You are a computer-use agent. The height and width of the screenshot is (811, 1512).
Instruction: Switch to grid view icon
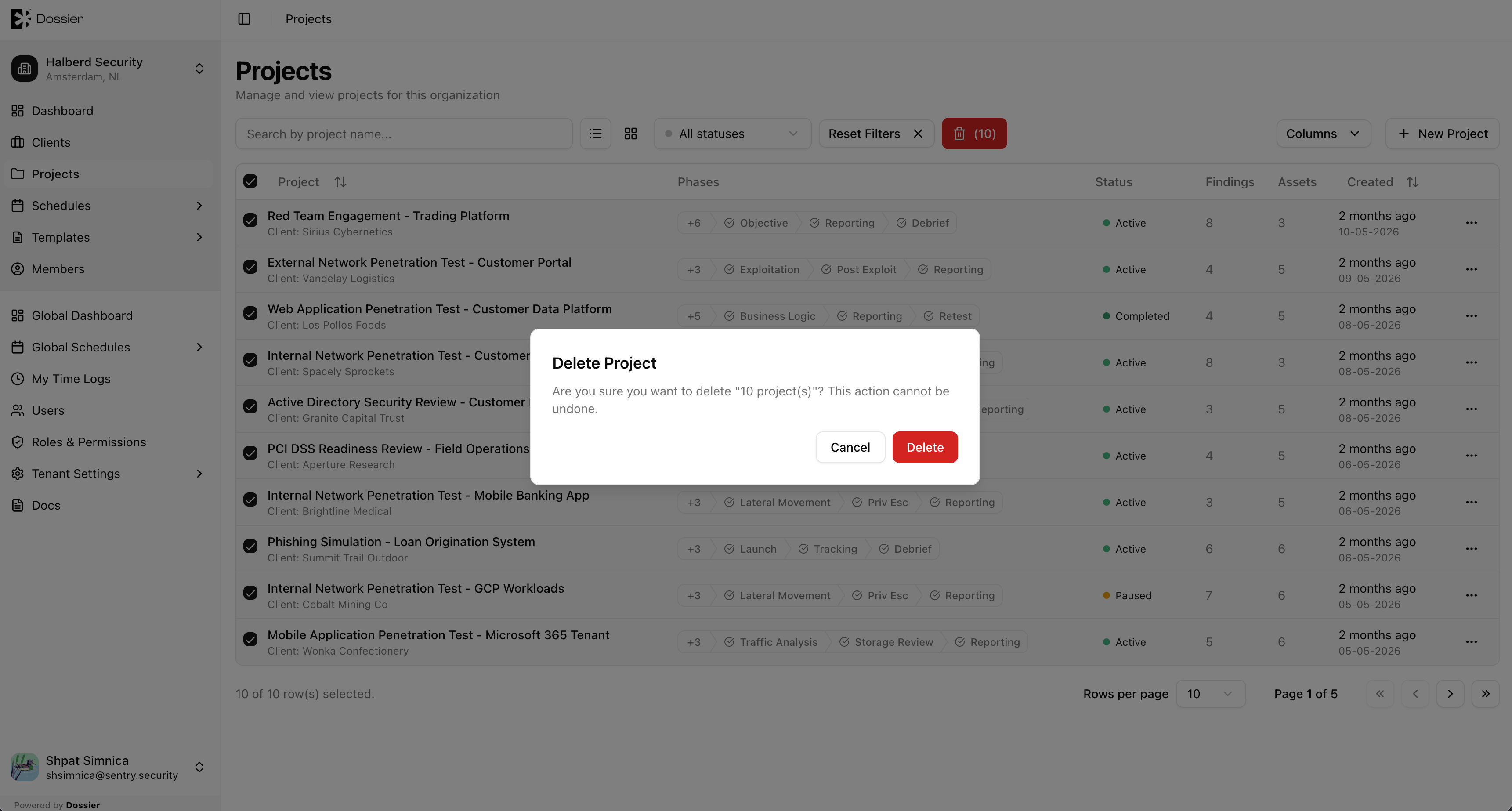pos(630,134)
